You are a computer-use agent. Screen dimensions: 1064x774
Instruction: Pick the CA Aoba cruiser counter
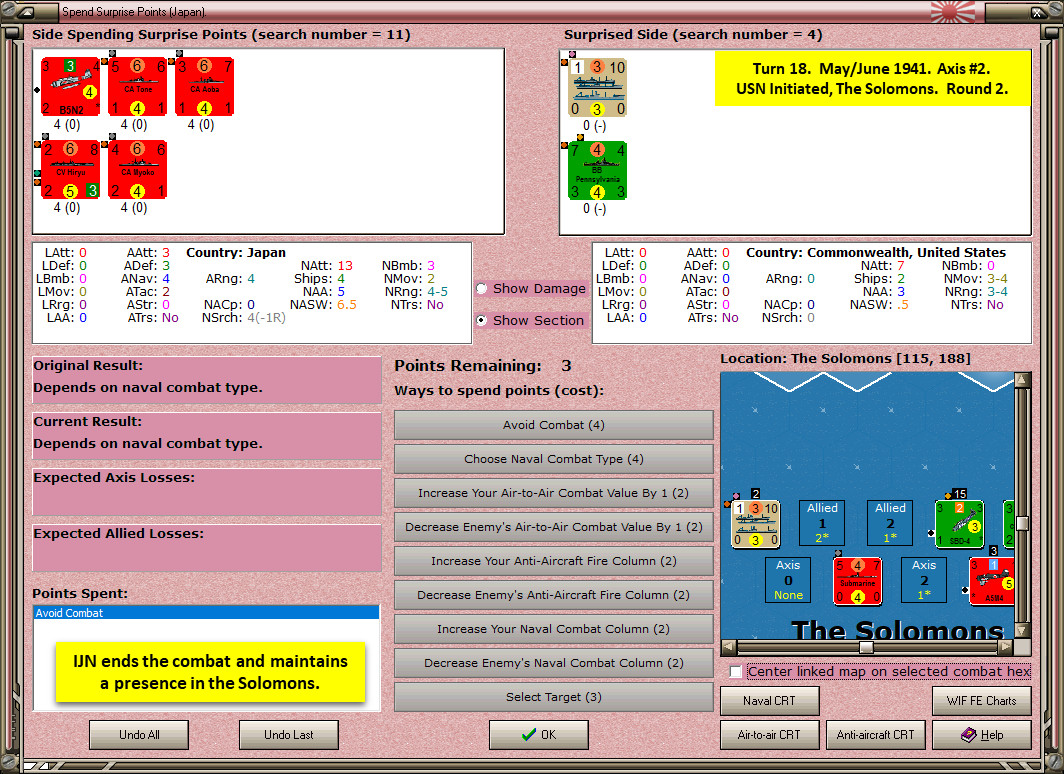204,87
